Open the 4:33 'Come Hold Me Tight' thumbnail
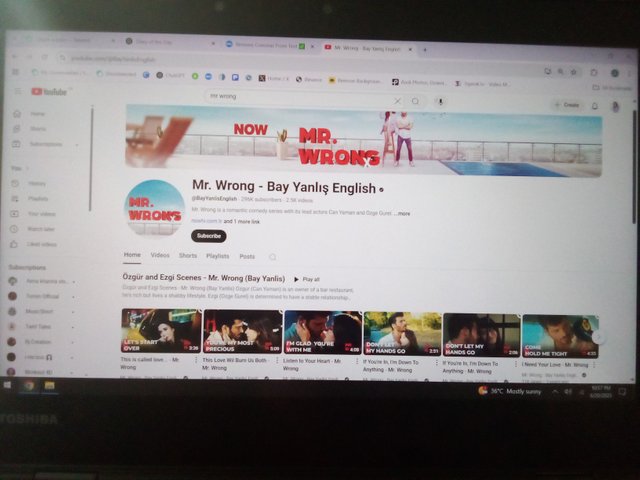Image resolution: width=640 pixels, height=480 pixels. tap(560, 336)
